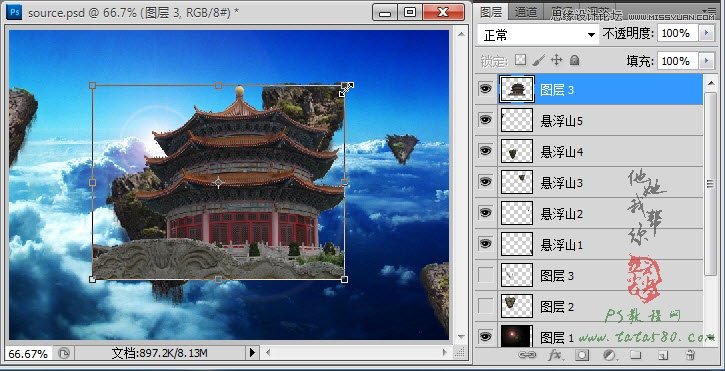Switch to the 通道 tab
Image resolution: width=725 pixels, height=371 pixels.
coord(526,12)
